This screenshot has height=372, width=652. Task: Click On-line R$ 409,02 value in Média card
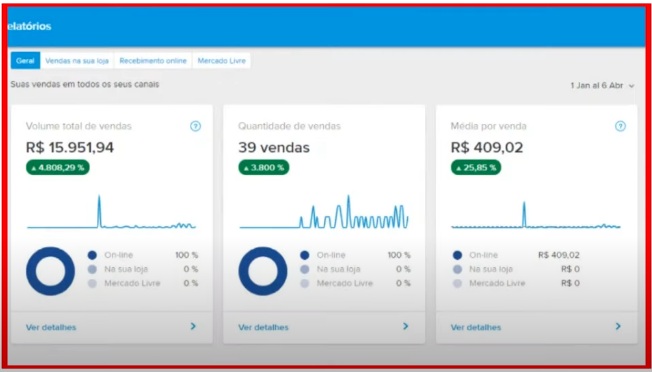[x=558, y=255]
